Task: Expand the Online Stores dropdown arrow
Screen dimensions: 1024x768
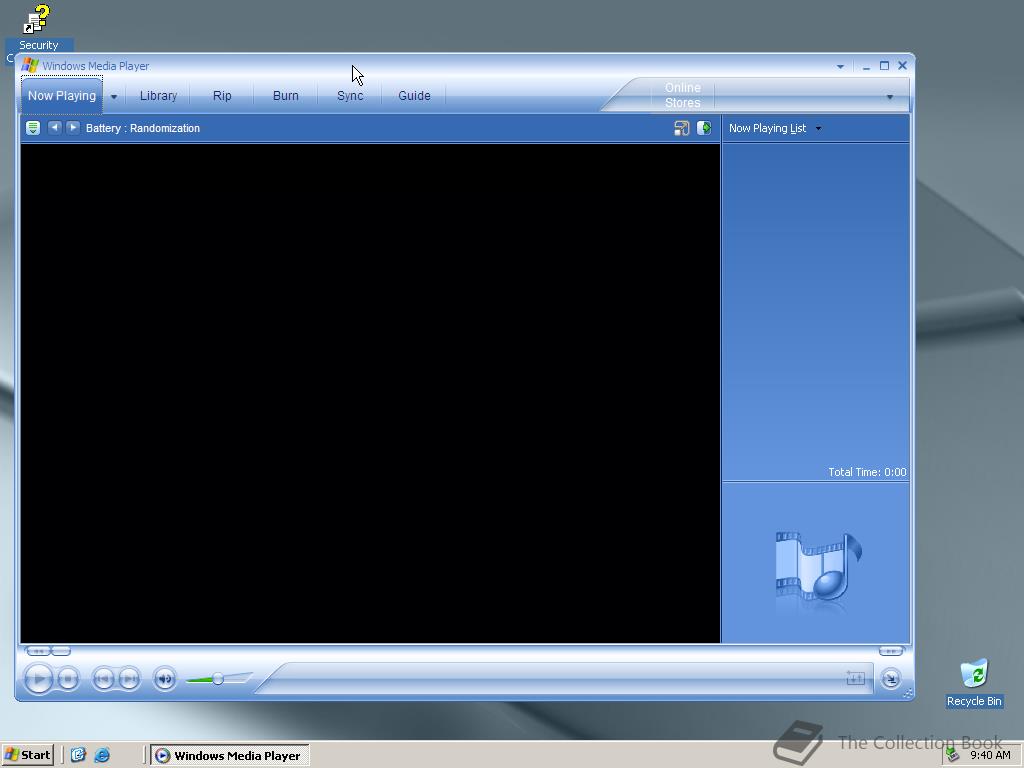Action: tap(889, 97)
